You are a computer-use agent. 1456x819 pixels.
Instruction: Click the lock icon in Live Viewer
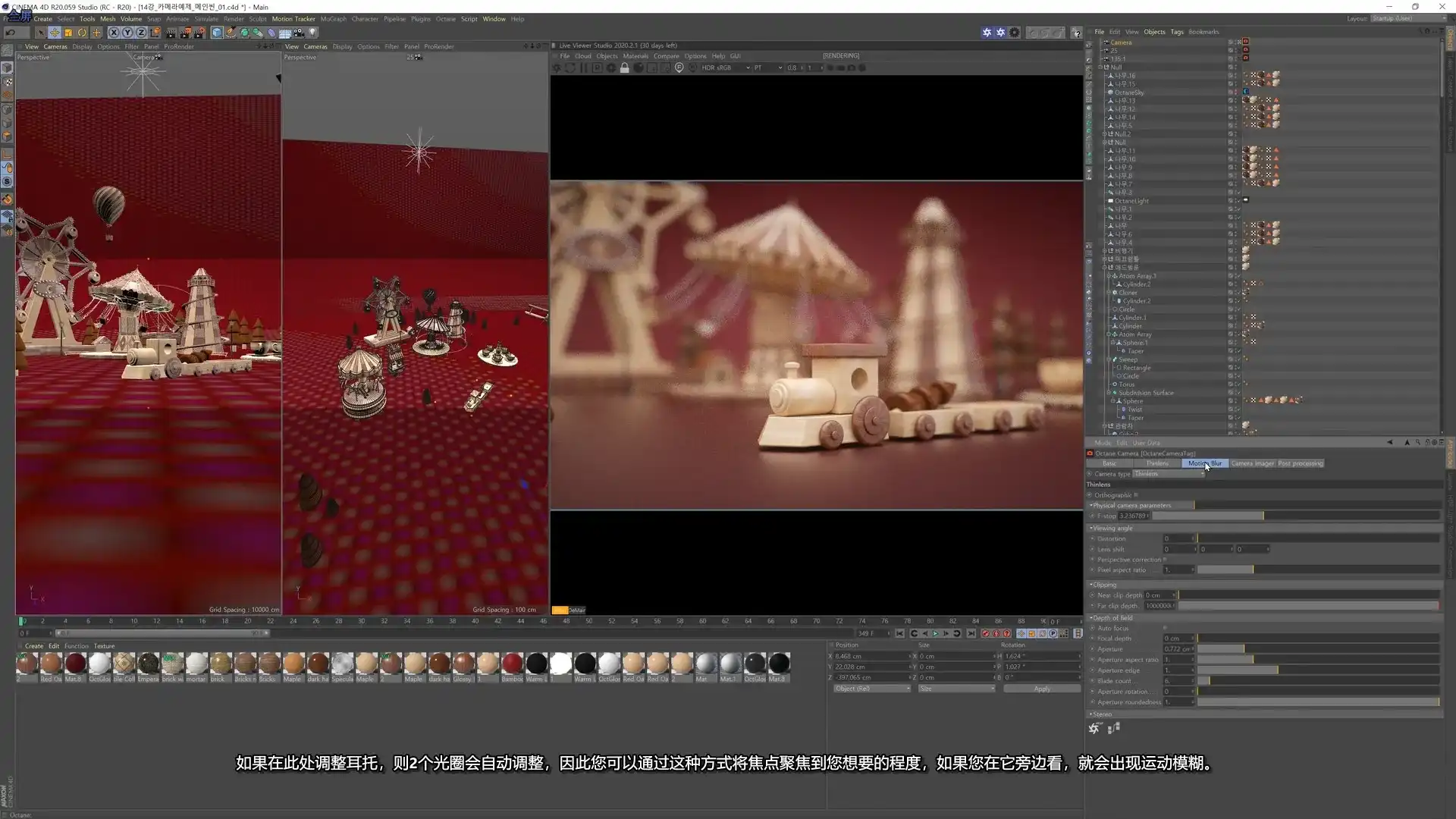[624, 67]
